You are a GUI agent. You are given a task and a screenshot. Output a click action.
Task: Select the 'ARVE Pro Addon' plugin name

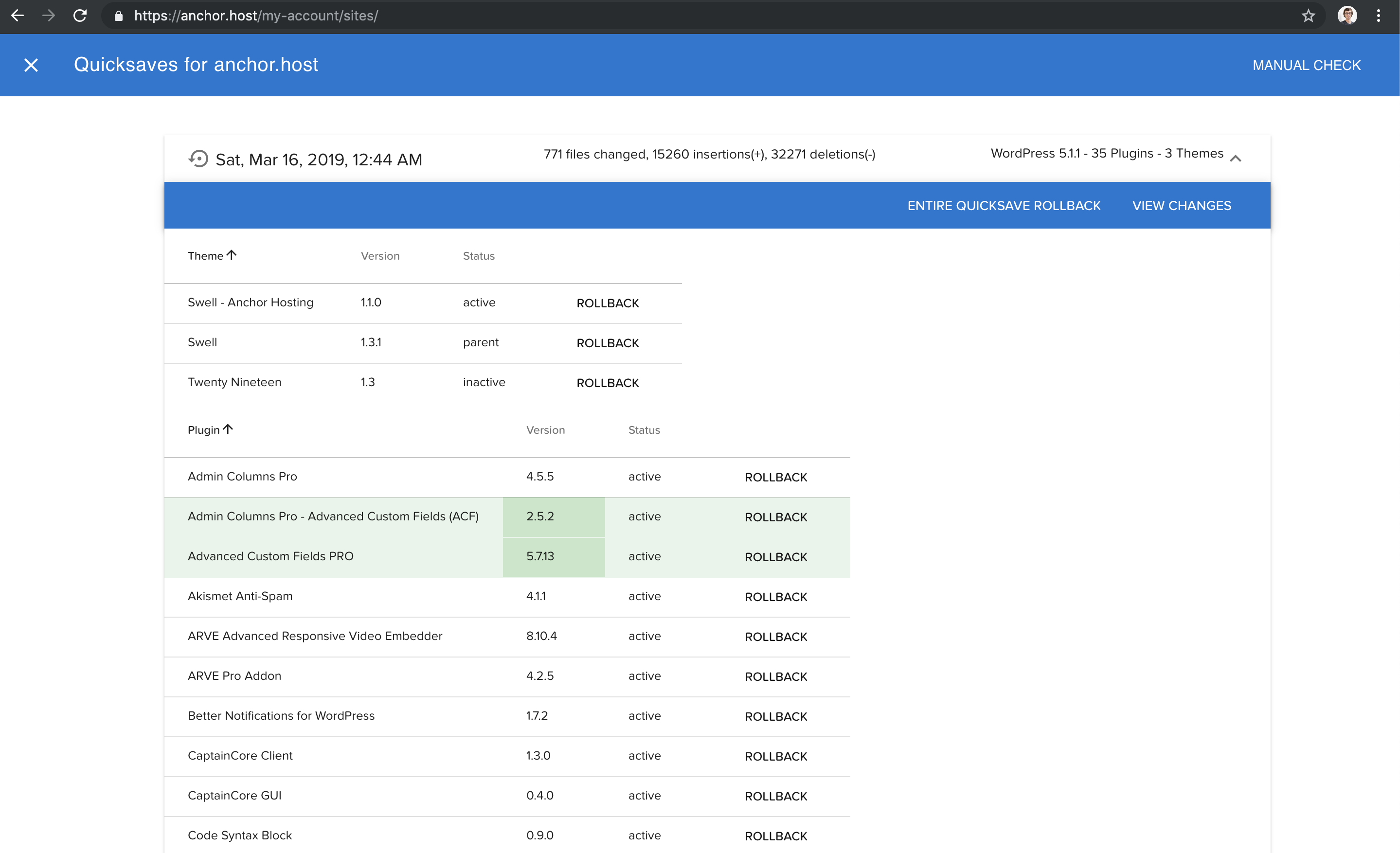[234, 676]
